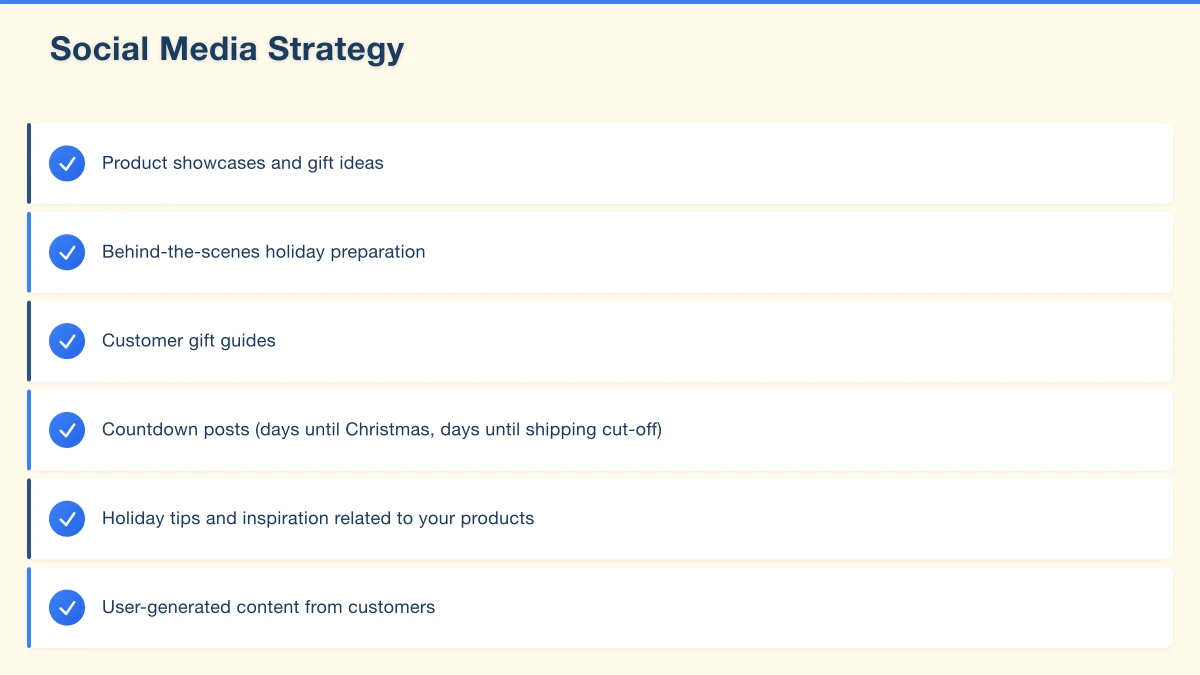Click the left accent bar of User-generated content card
Image resolution: width=1200 pixels, height=675 pixels.
[x=29, y=607]
